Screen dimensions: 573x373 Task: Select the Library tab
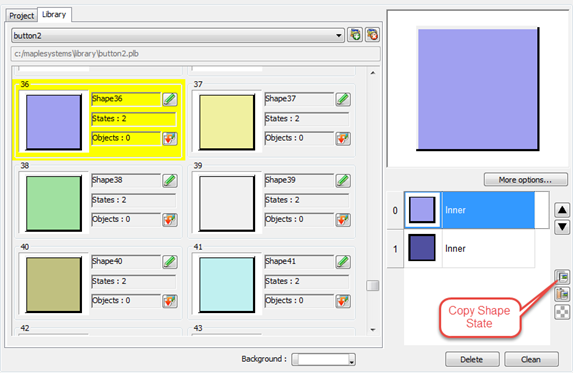(54, 15)
